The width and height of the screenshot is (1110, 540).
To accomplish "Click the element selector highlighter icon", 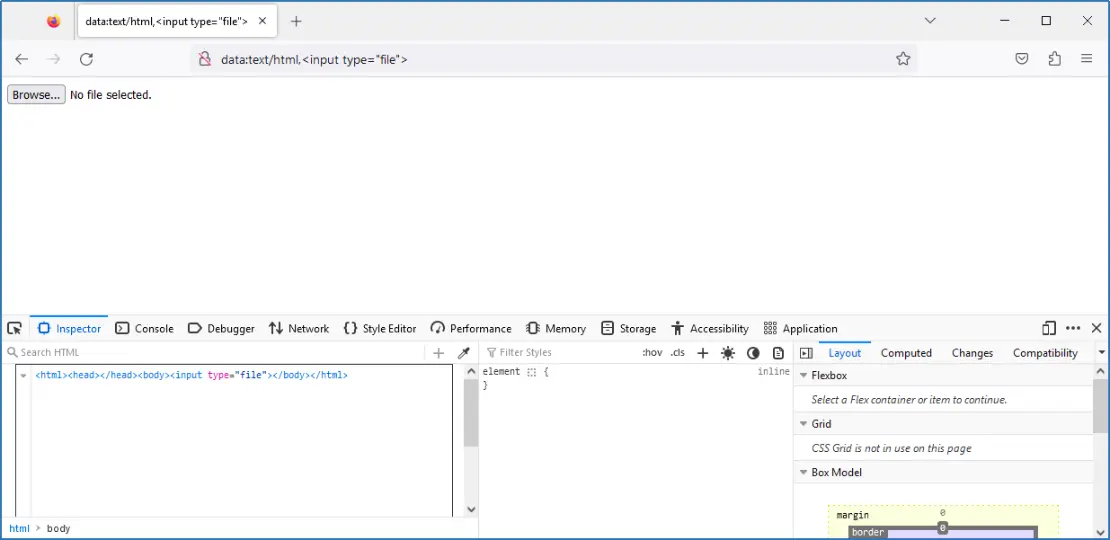I will click(532, 372).
